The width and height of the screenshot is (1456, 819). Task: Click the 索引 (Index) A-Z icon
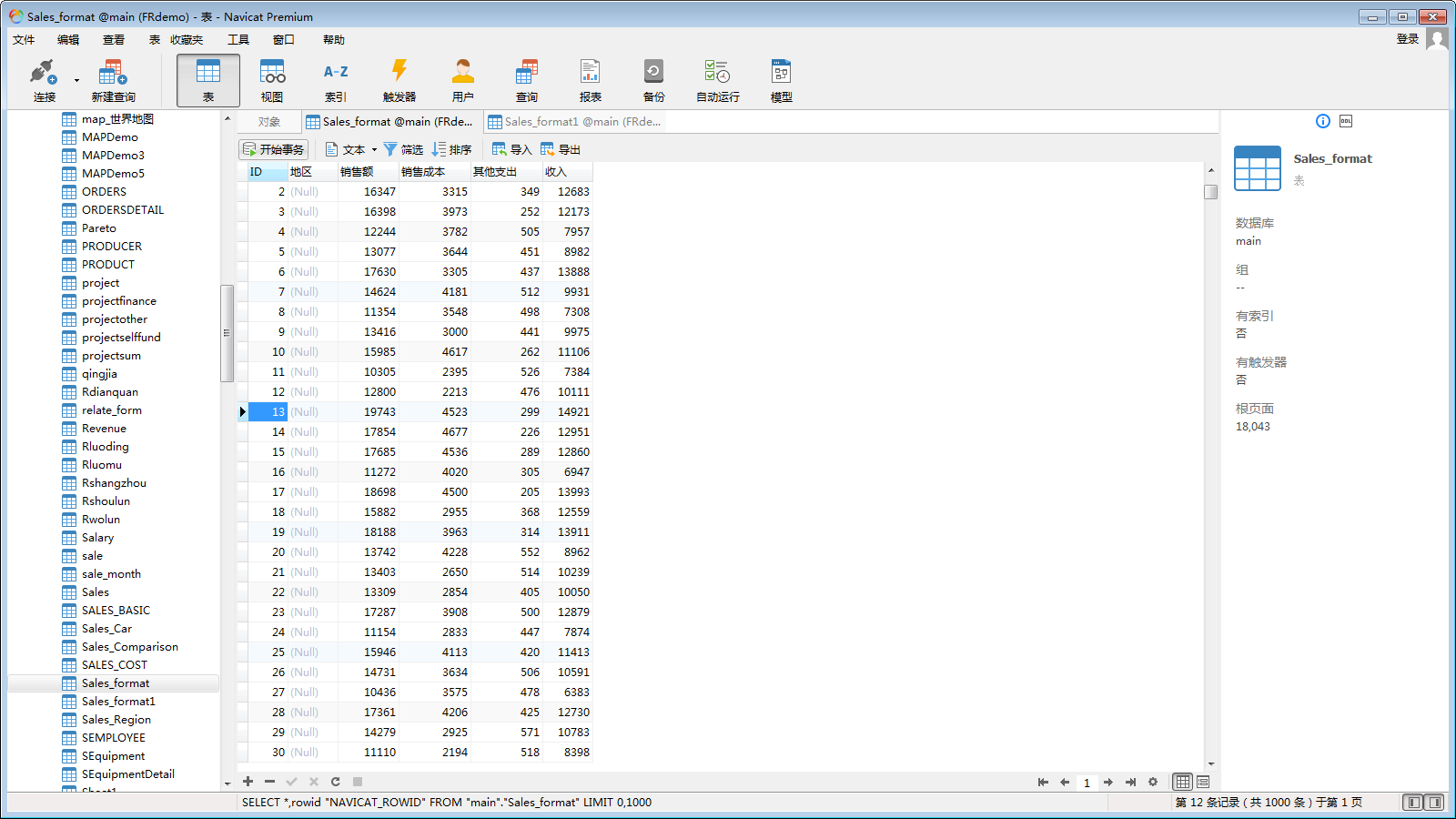click(335, 80)
